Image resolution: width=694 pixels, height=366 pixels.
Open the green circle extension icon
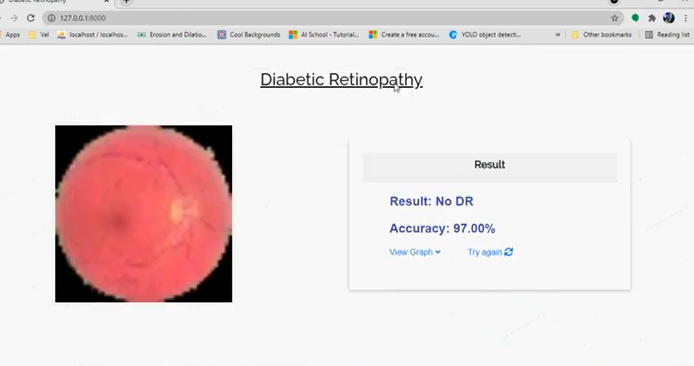coord(635,18)
